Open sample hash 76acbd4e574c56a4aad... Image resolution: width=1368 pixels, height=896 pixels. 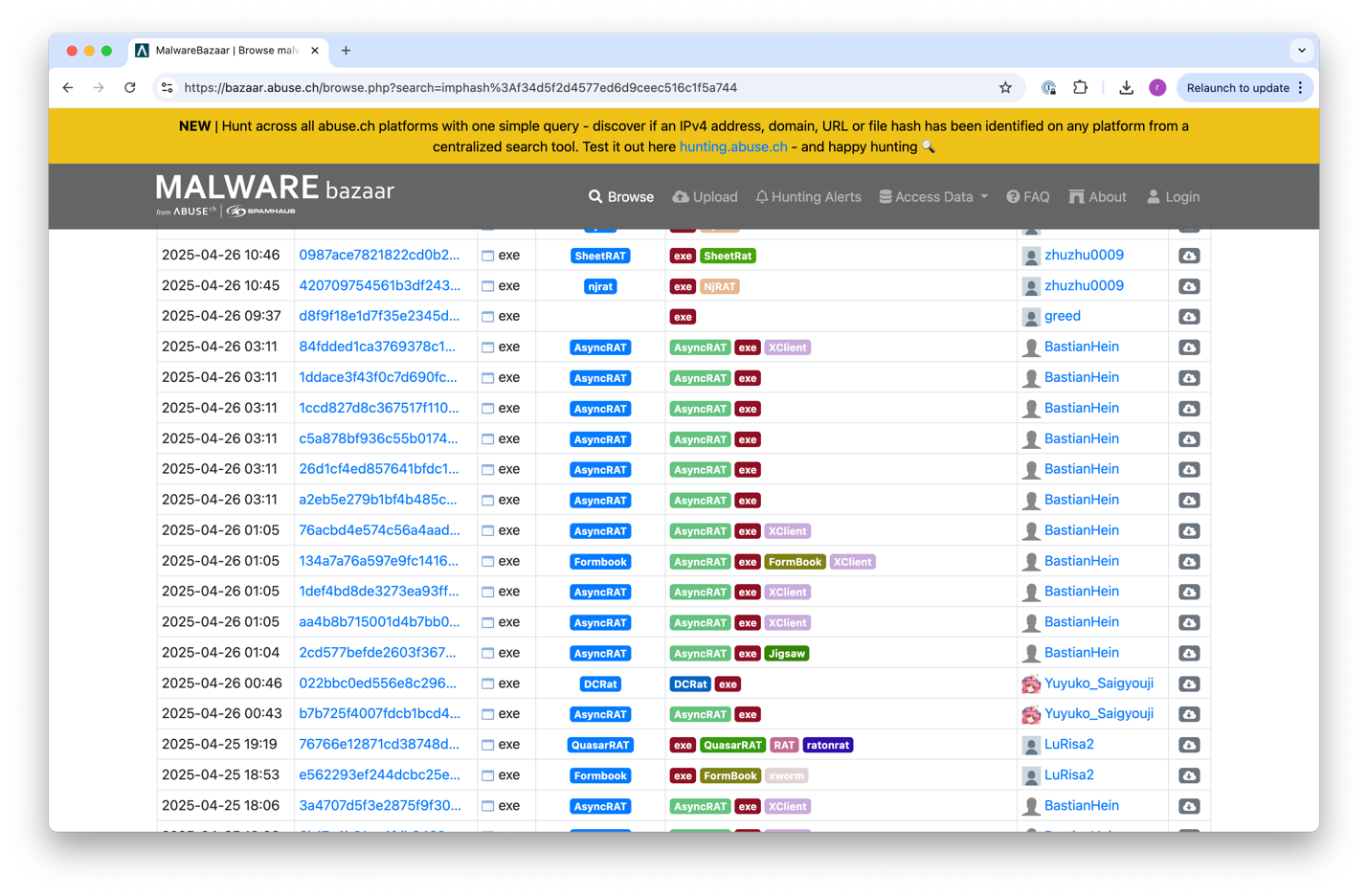pyautogui.click(x=379, y=530)
